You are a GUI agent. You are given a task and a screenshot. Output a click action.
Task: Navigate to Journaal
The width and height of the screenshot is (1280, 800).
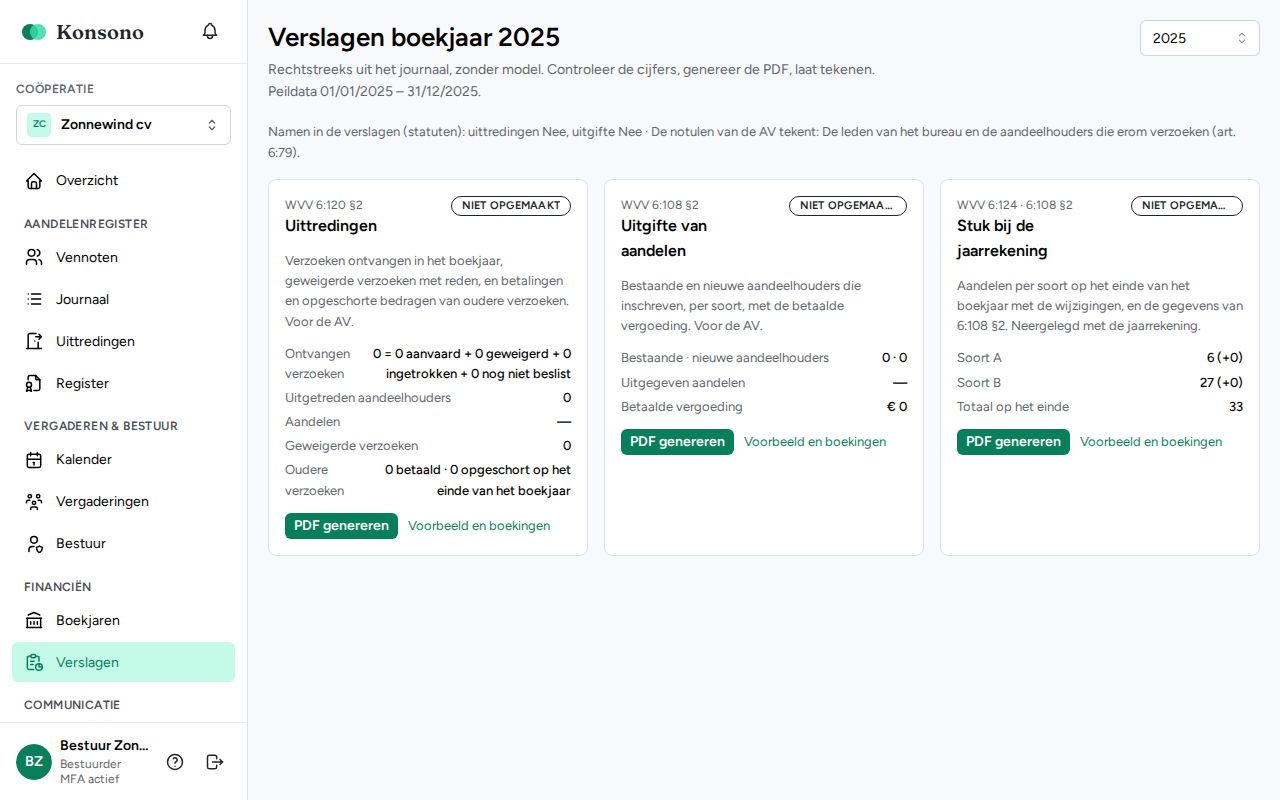(123, 300)
